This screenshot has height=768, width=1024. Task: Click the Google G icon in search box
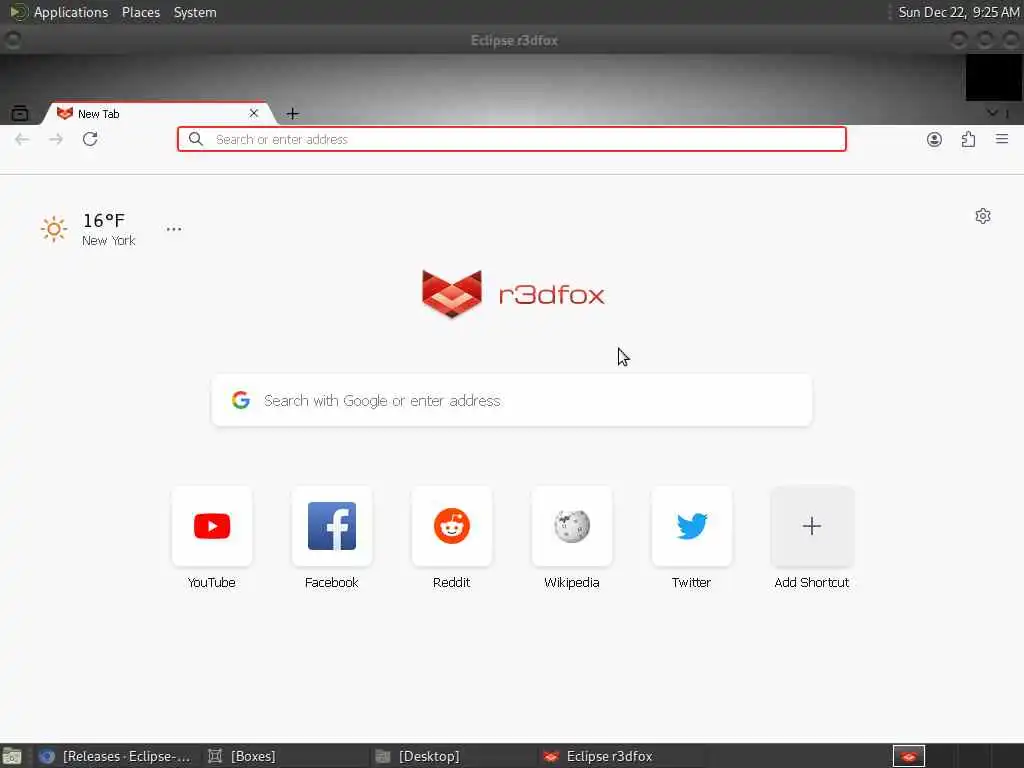click(x=241, y=400)
